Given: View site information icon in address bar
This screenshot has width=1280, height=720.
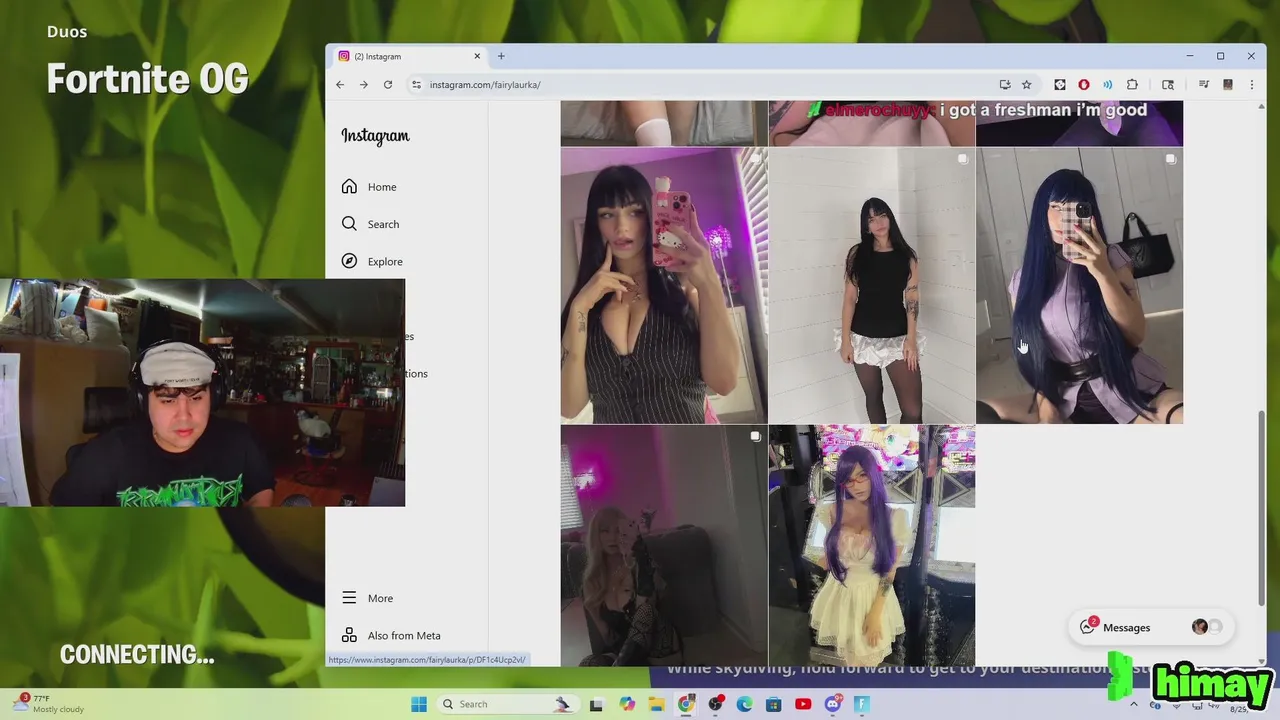Looking at the screenshot, I should pos(416,85).
